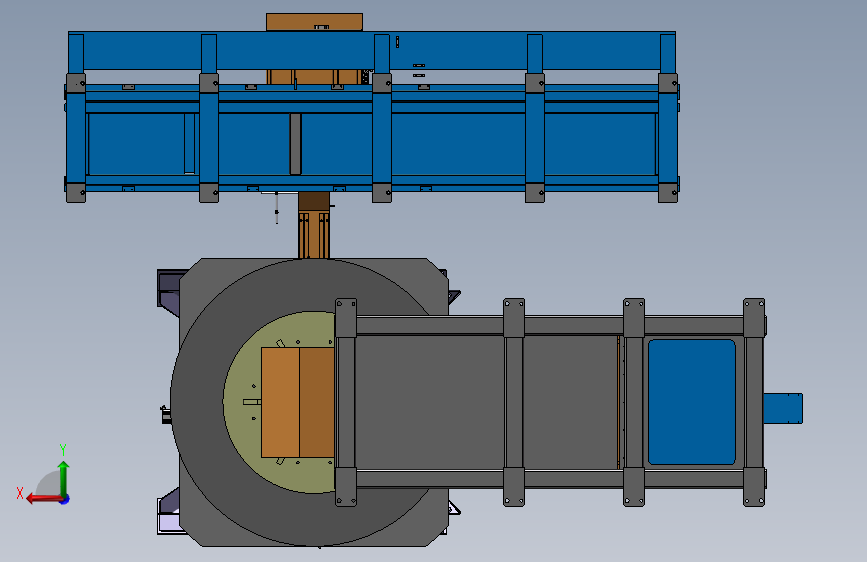Select the blue motor block protruding from the gray conveyor
The width and height of the screenshot is (867, 562).
[x=783, y=409]
